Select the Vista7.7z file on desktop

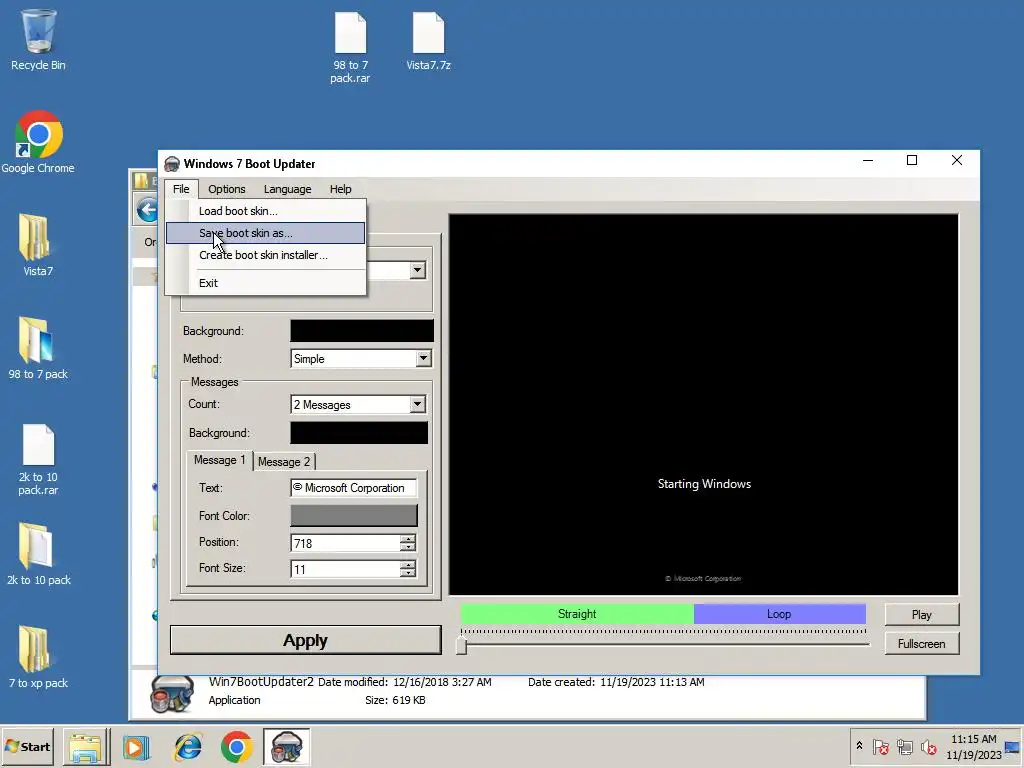tap(428, 41)
